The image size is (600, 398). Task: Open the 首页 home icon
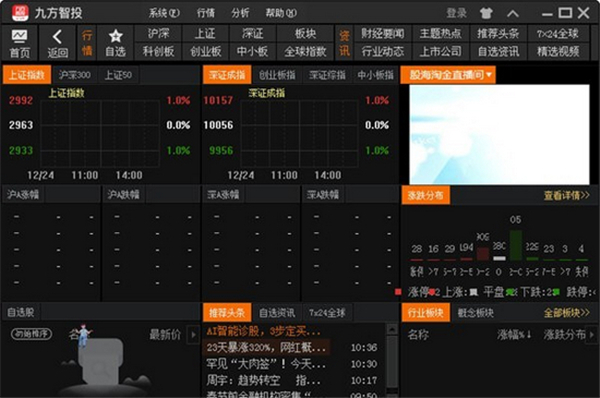(19, 43)
